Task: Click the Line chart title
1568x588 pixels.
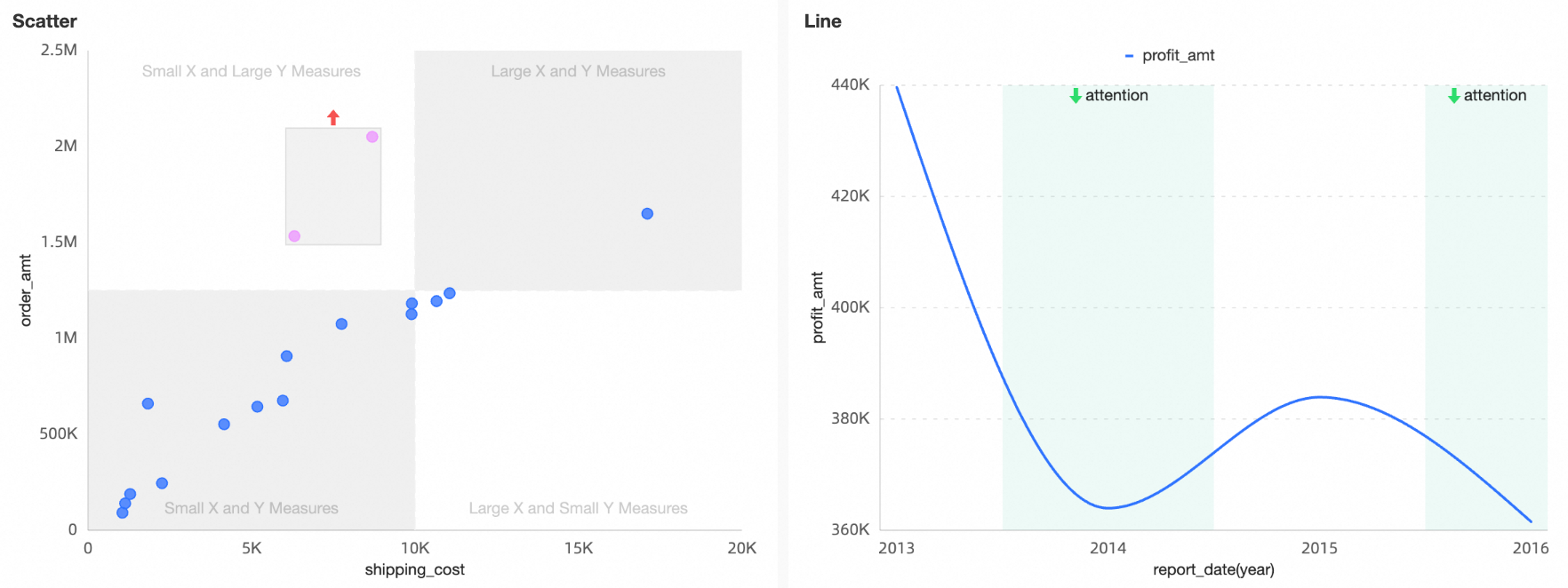Action: point(822,21)
